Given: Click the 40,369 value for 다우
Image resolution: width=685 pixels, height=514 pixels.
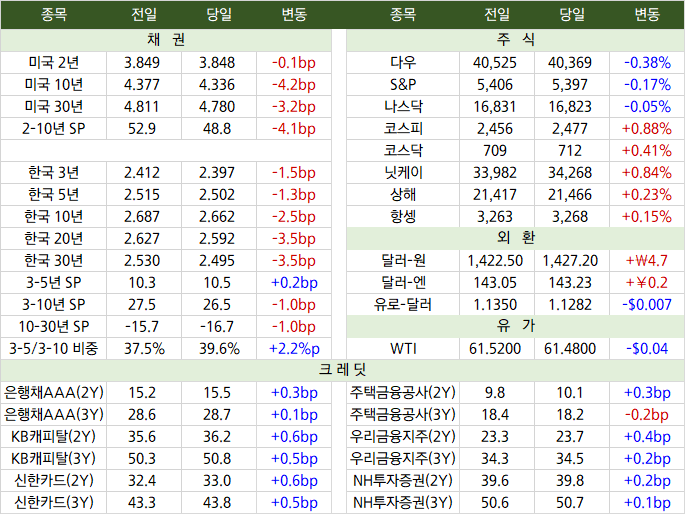Looking at the screenshot, I should pyautogui.click(x=570, y=63).
